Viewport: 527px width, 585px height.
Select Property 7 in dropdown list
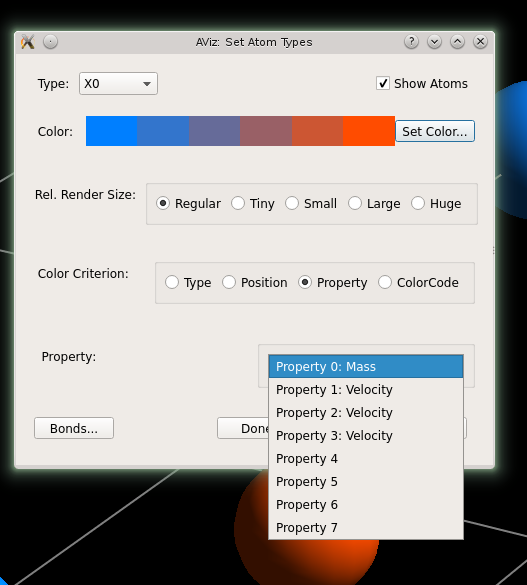tap(366, 528)
